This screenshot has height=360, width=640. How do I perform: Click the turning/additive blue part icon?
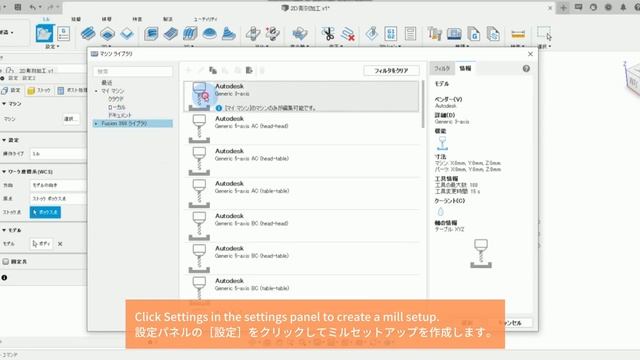tap(300, 33)
